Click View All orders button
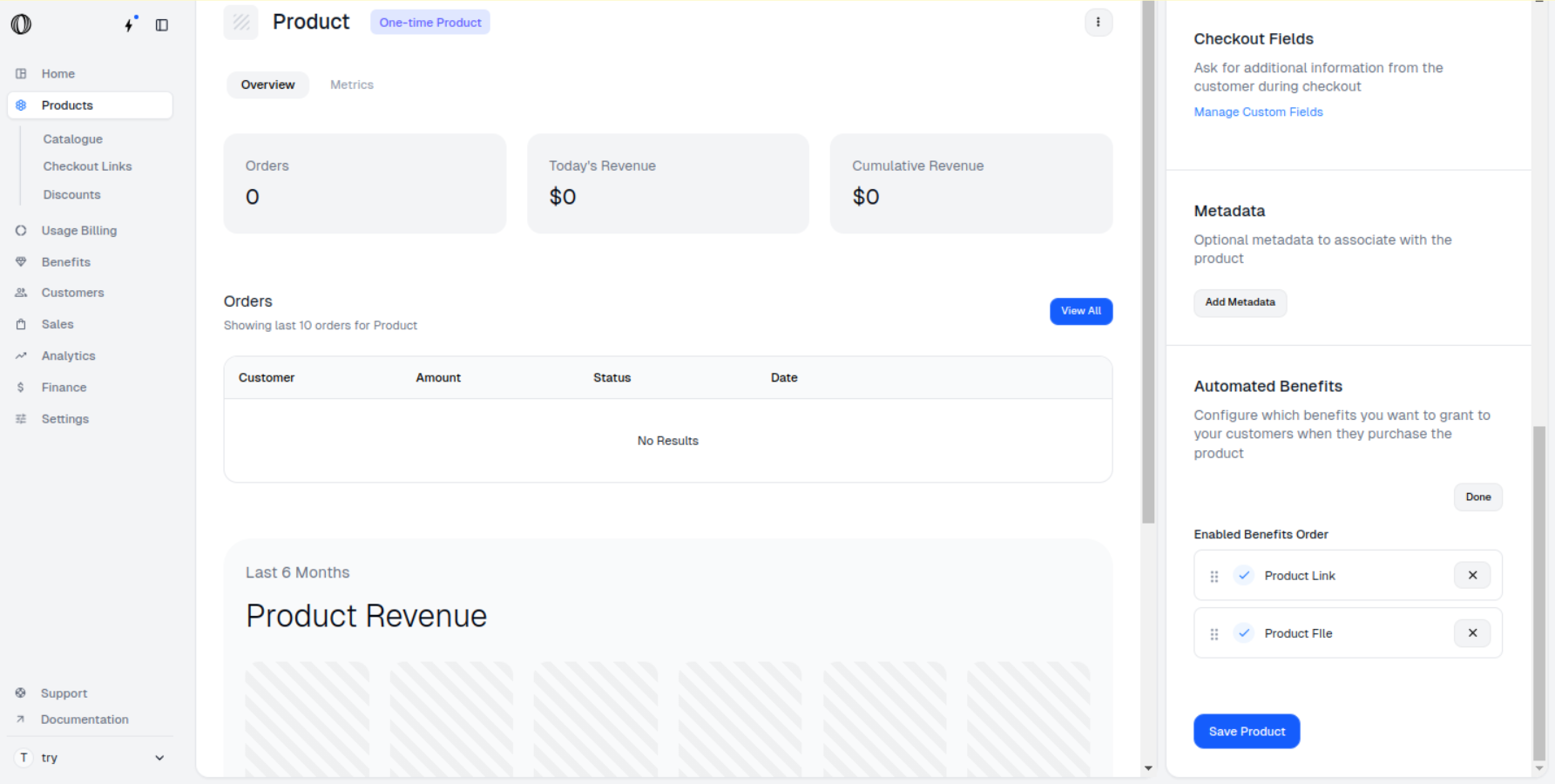This screenshot has width=1555, height=784. pyautogui.click(x=1080, y=311)
